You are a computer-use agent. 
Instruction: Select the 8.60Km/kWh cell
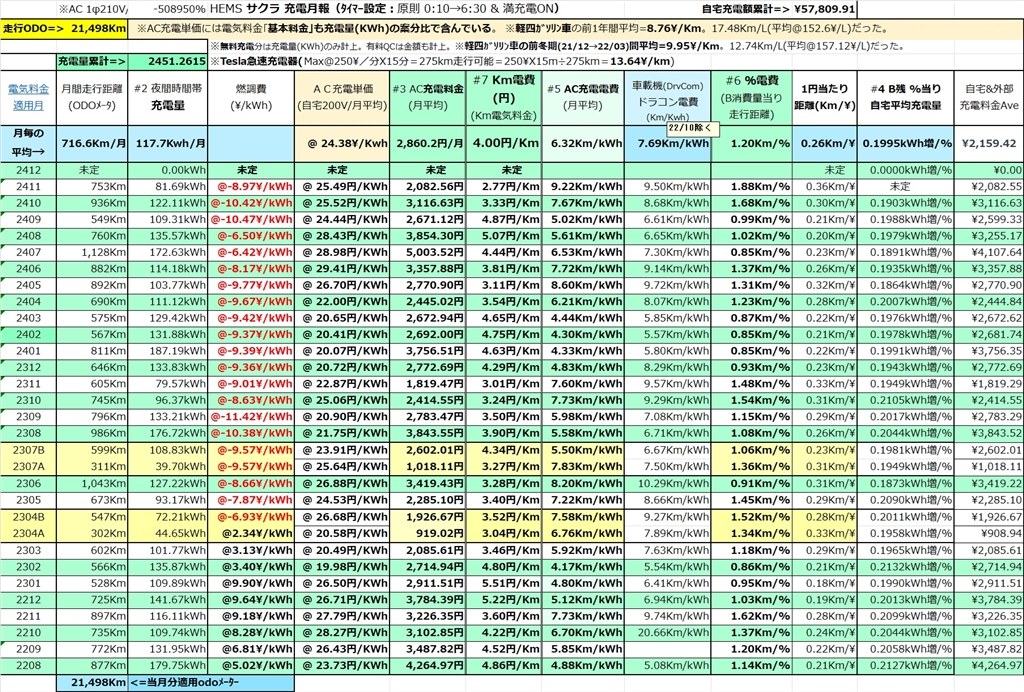point(583,285)
